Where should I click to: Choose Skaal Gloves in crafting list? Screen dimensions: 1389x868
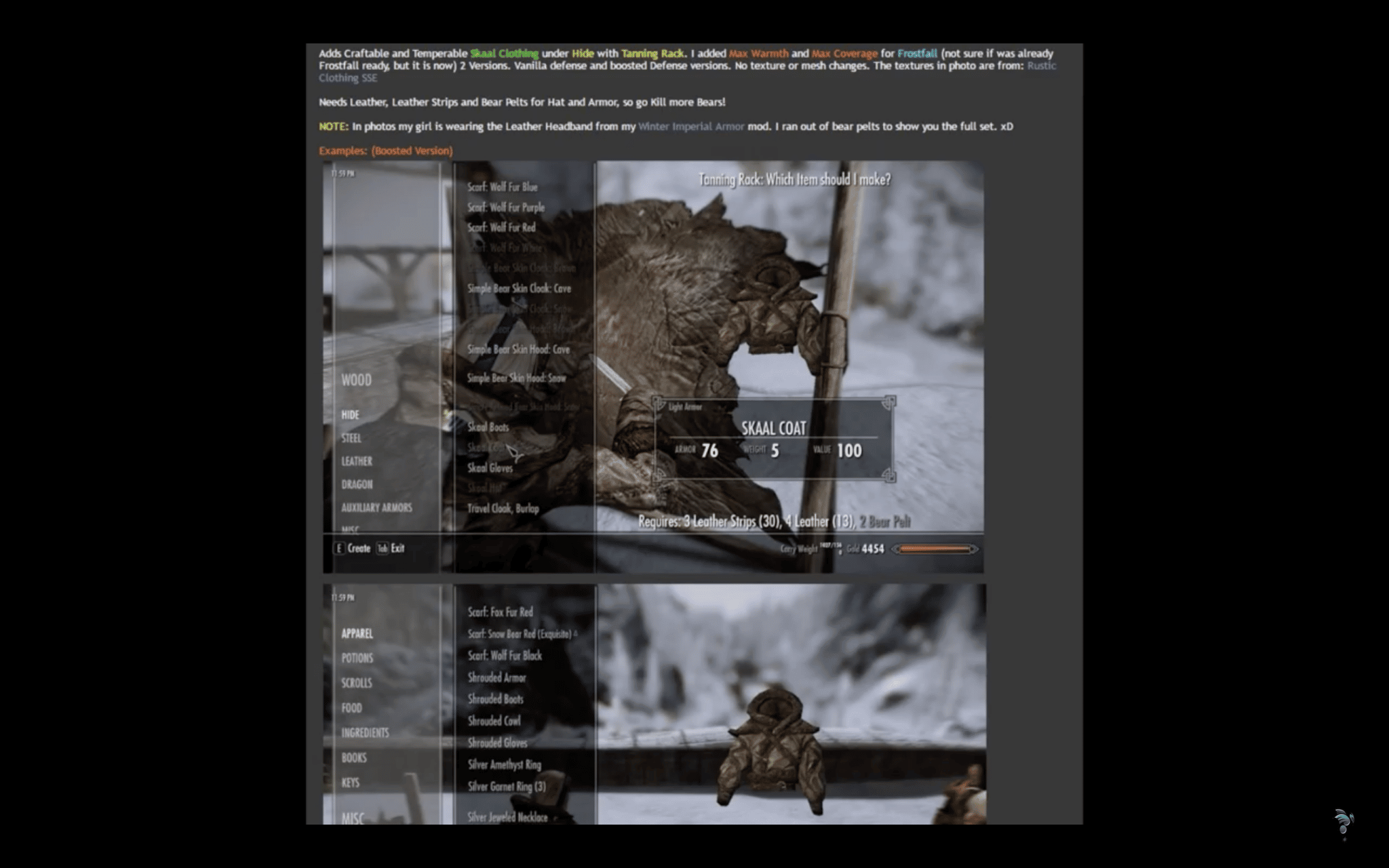490,468
